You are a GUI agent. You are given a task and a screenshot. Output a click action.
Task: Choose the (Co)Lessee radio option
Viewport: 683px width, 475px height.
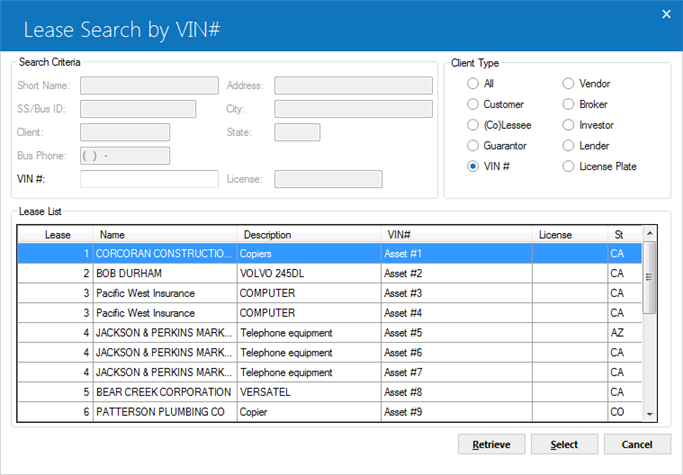click(x=473, y=125)
